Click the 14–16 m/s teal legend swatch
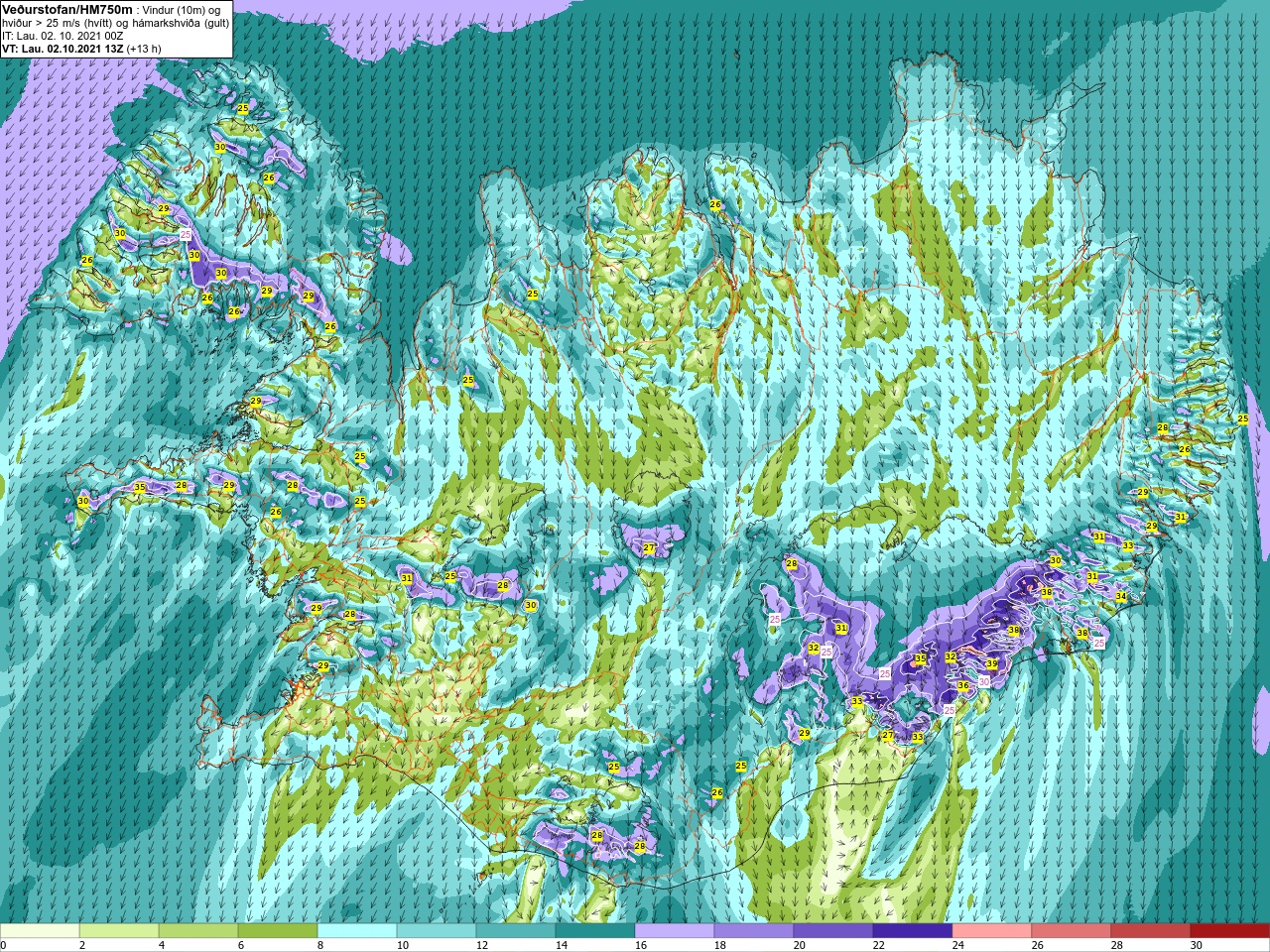1270x952 pixels. 595,931
